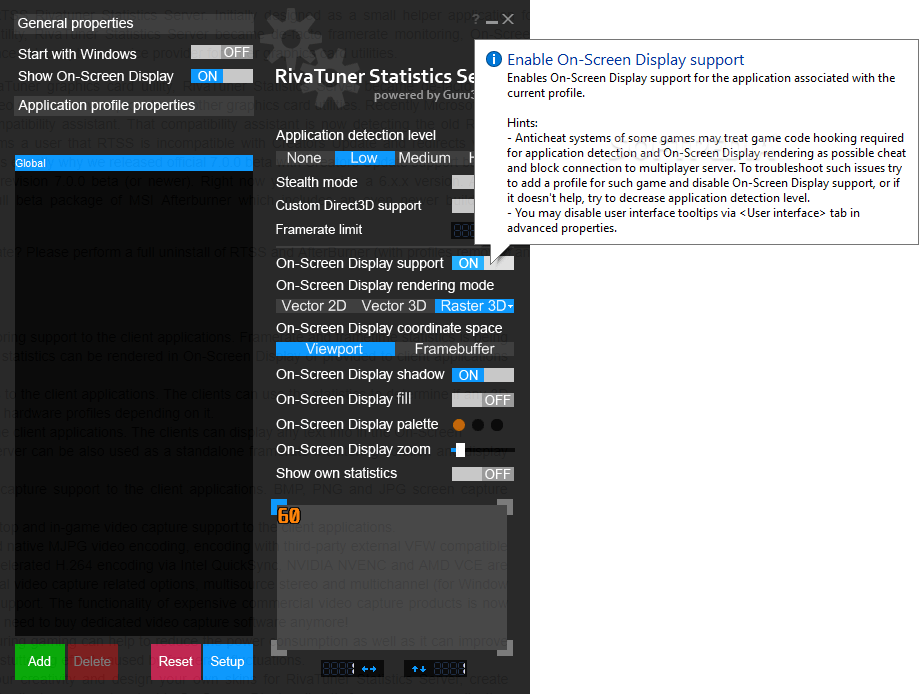Select bottom-right corner anchor in preview
Viewport: 919px width, 694px height.
tap(505, 648)
